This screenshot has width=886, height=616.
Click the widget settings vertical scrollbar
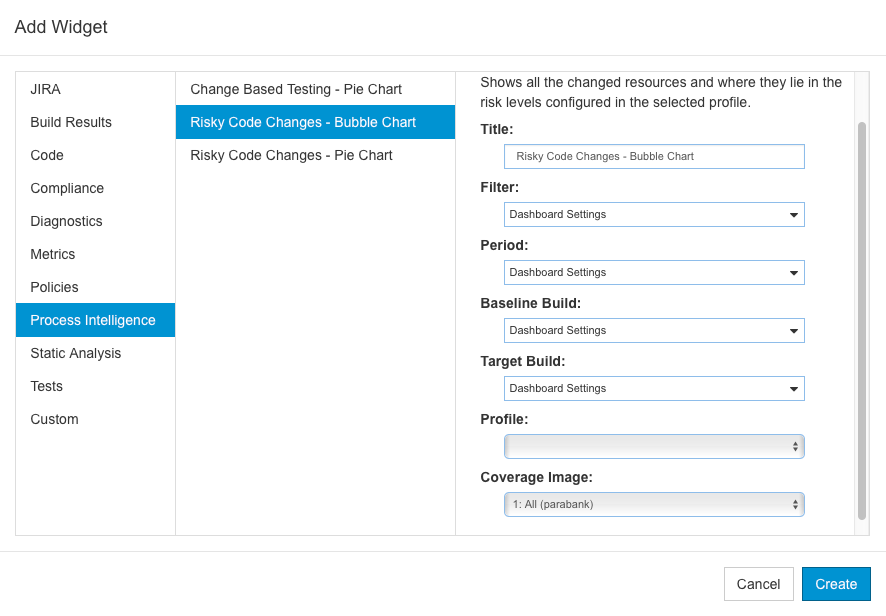(x=862, y=320)
